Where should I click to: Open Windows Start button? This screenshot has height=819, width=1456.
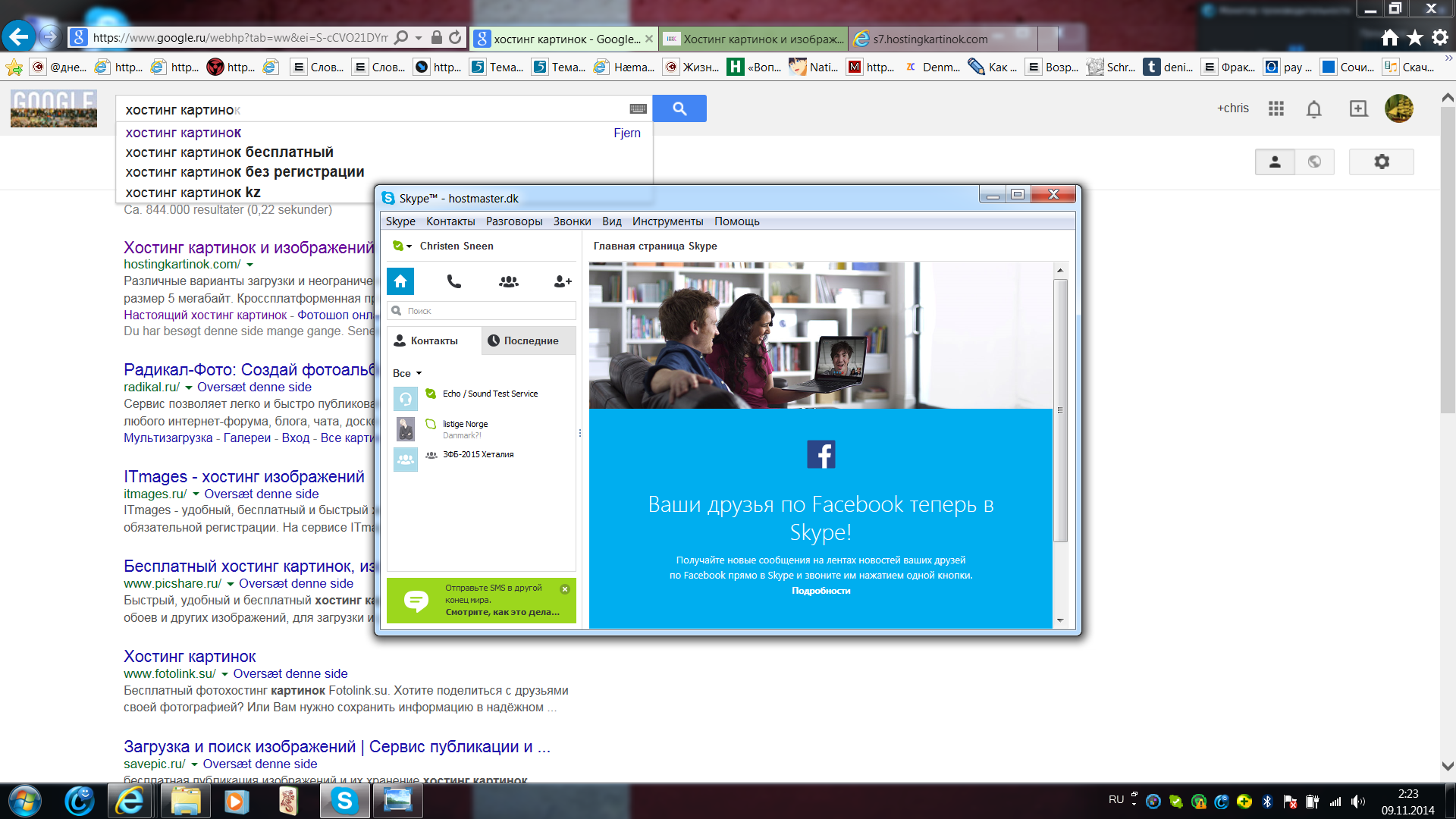24,801
